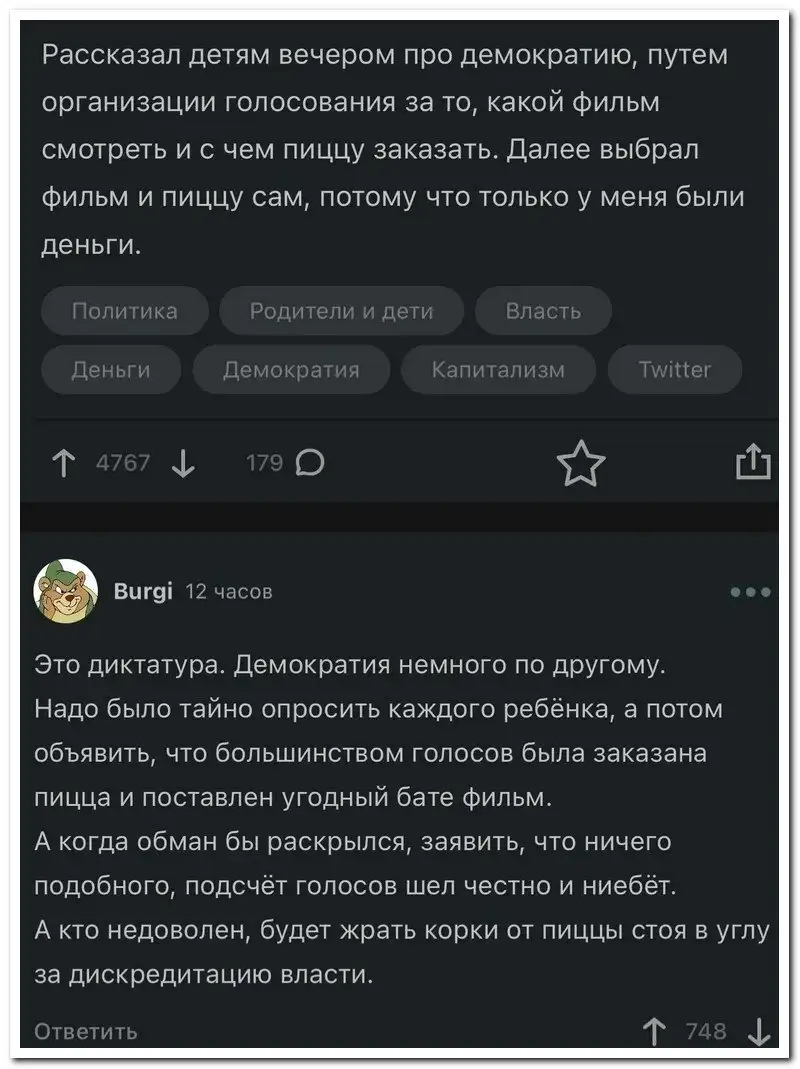Image resolution: width=800 pixels, height=1069 pixels.
Task: Share the post via share icon
Action: click(x=753, y=463)
